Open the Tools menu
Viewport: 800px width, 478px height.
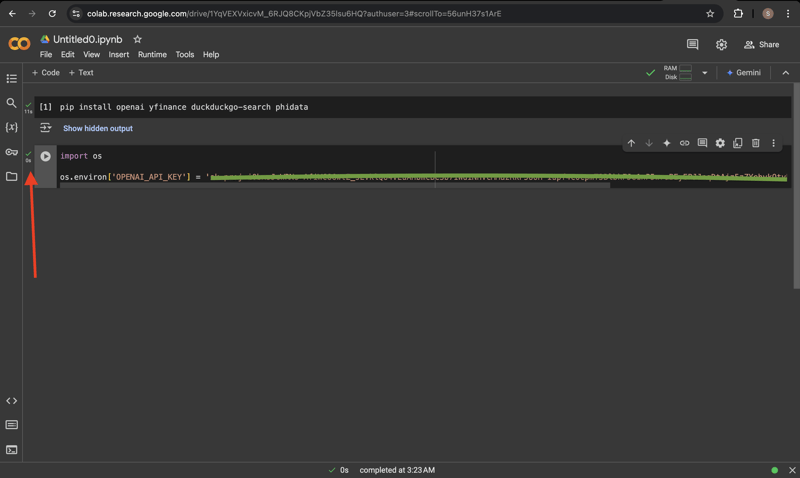click(185, 55)
